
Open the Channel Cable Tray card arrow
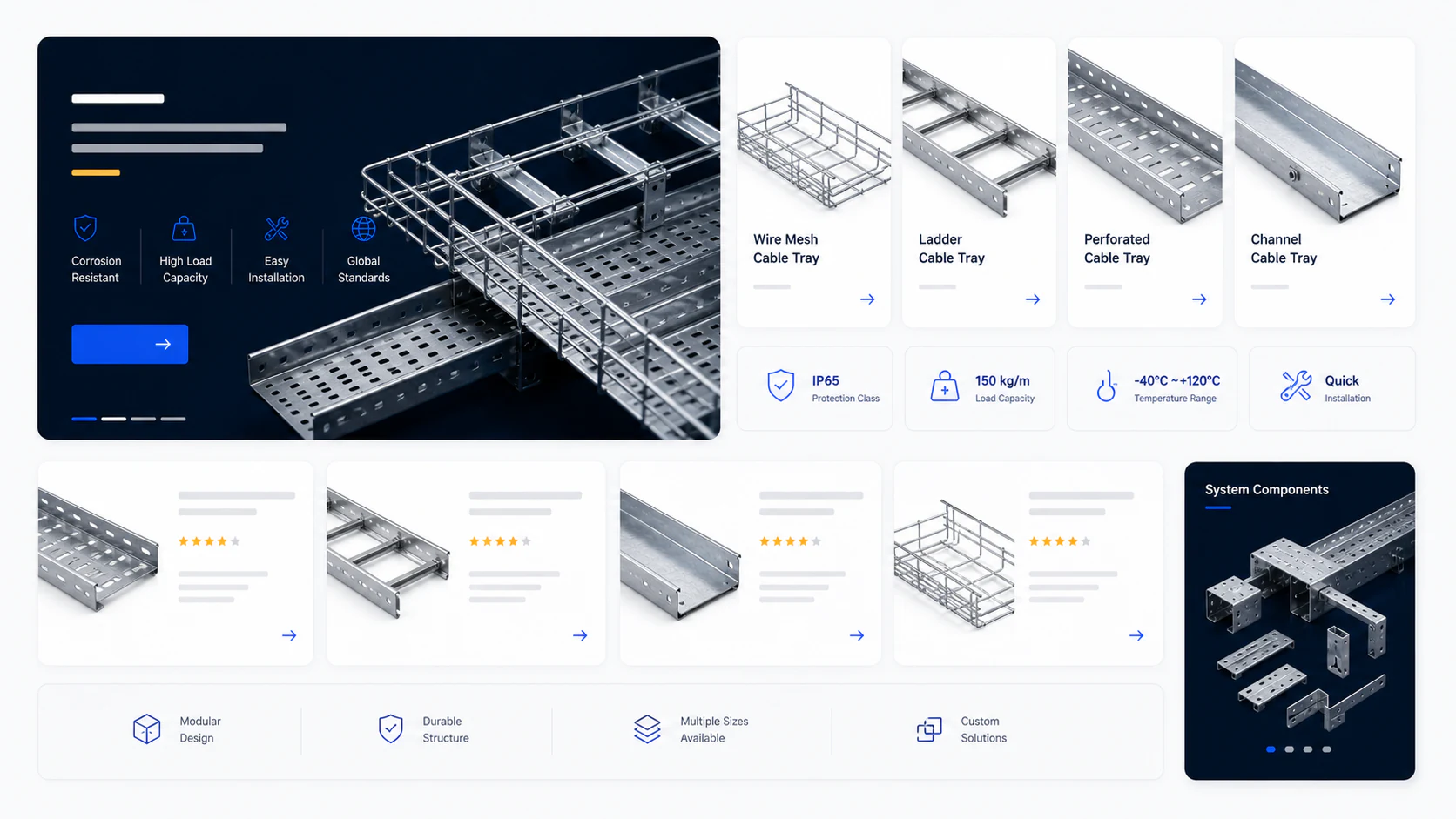click(x=1388, y=299)
